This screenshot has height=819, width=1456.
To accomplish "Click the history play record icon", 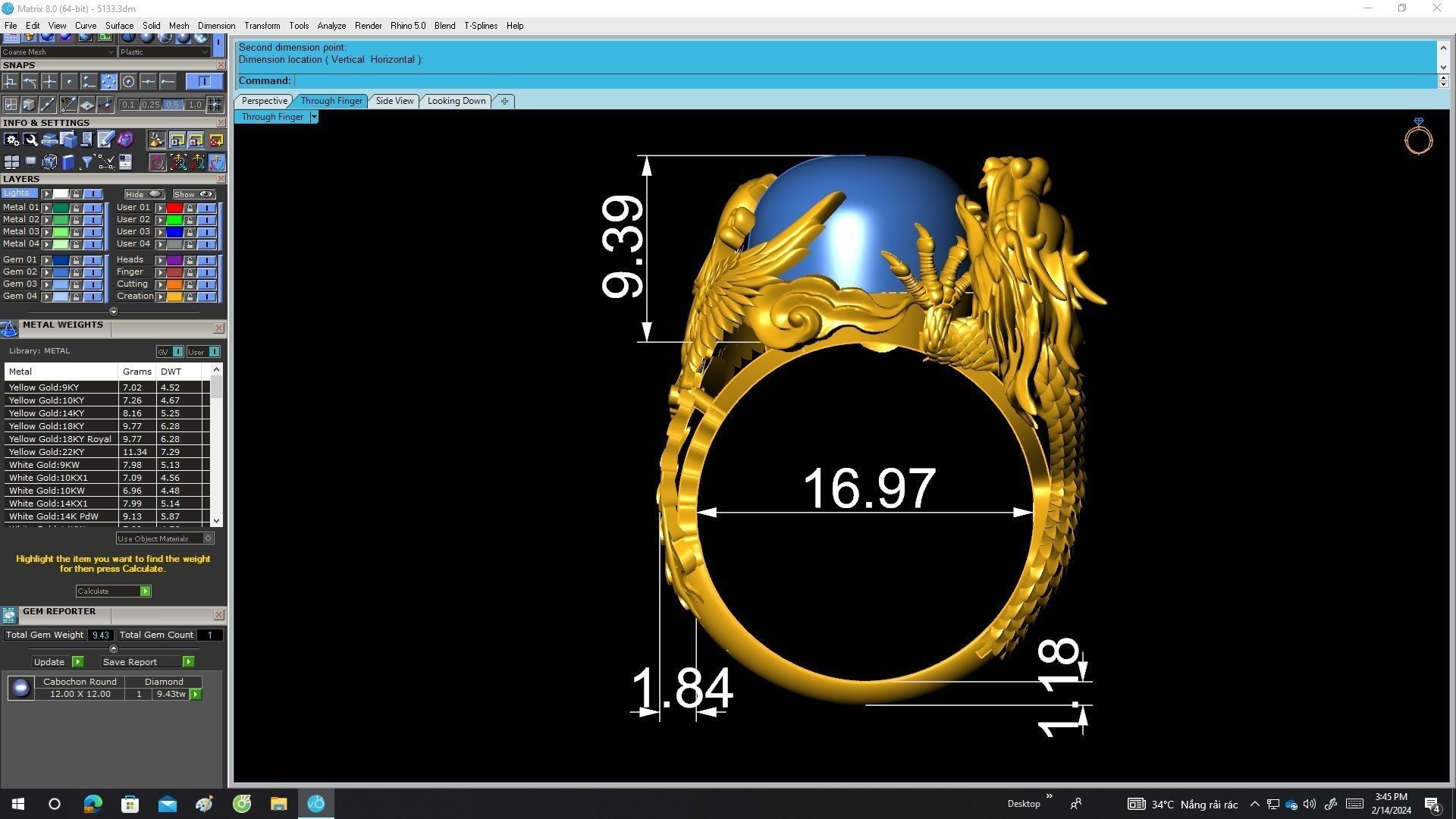I will 177,141.
